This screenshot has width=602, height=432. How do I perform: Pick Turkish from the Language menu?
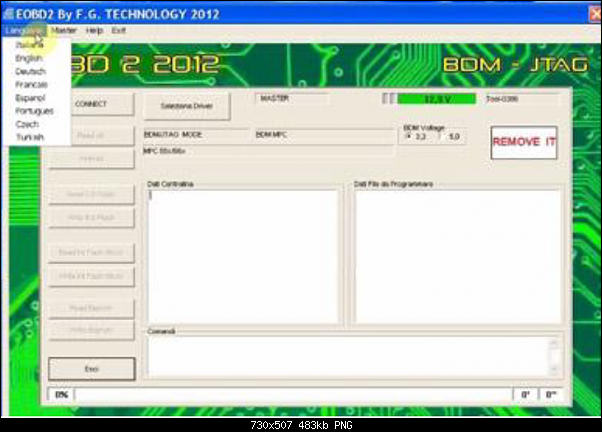(x=30, y=137)
